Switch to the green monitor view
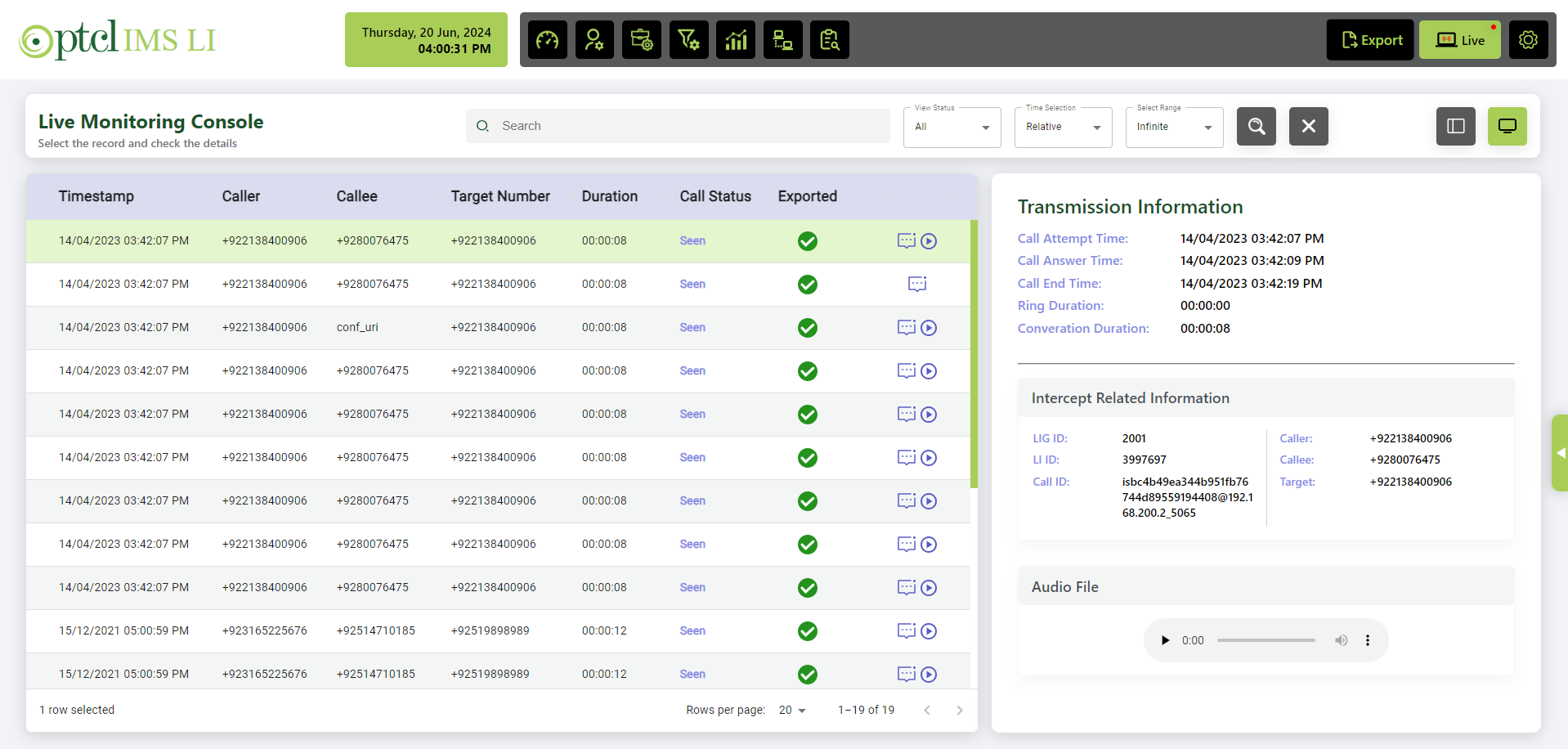Image resolution: width=1568 pixels, height=749 pixels. (x=1507, y=126)
